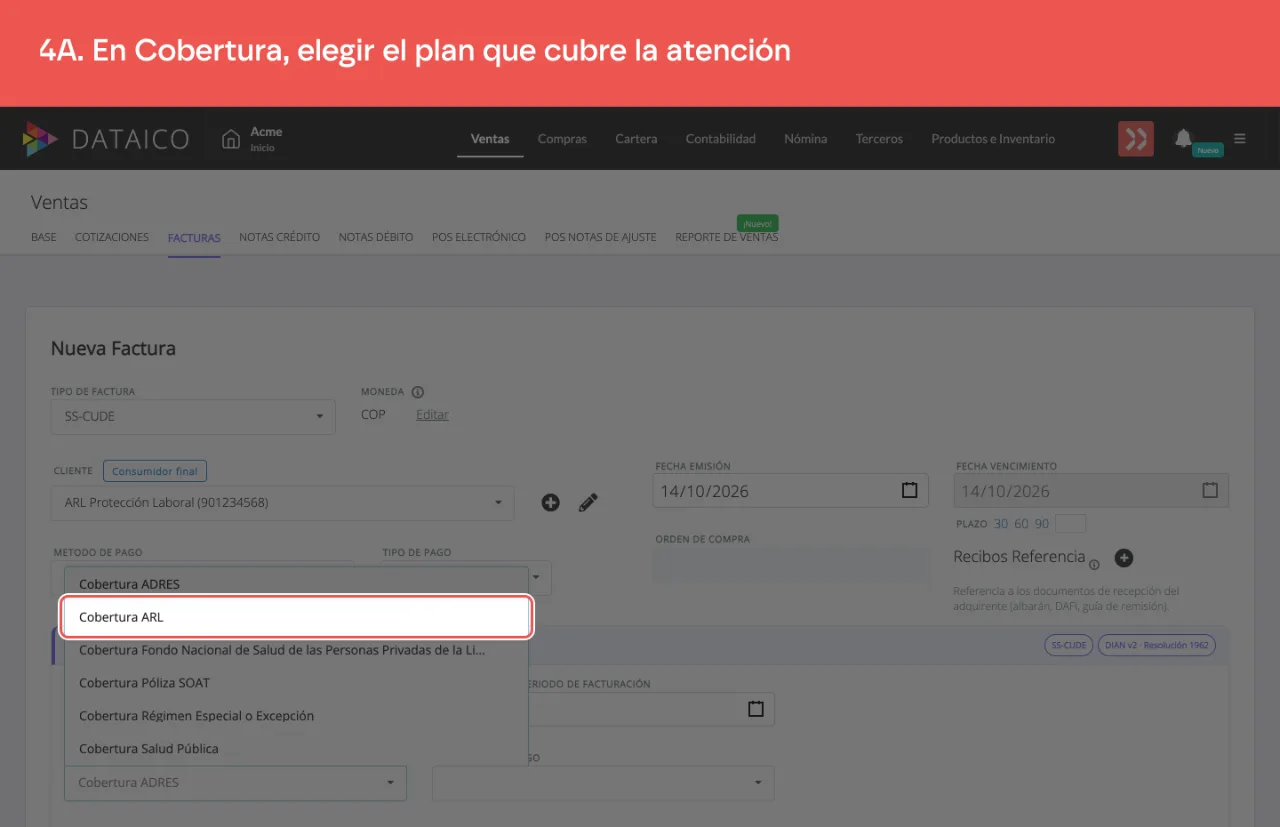Open the hamburger menu
The width and height of the screenshot is (1280, 827).
point(1240,139)
